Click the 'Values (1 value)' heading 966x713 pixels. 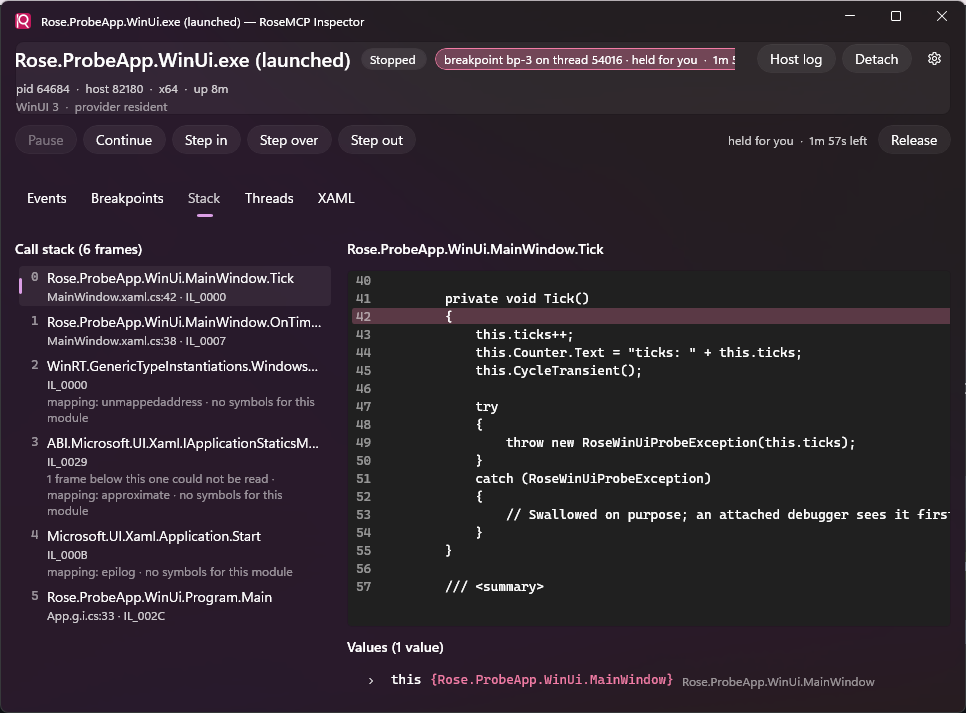[395, 647]
